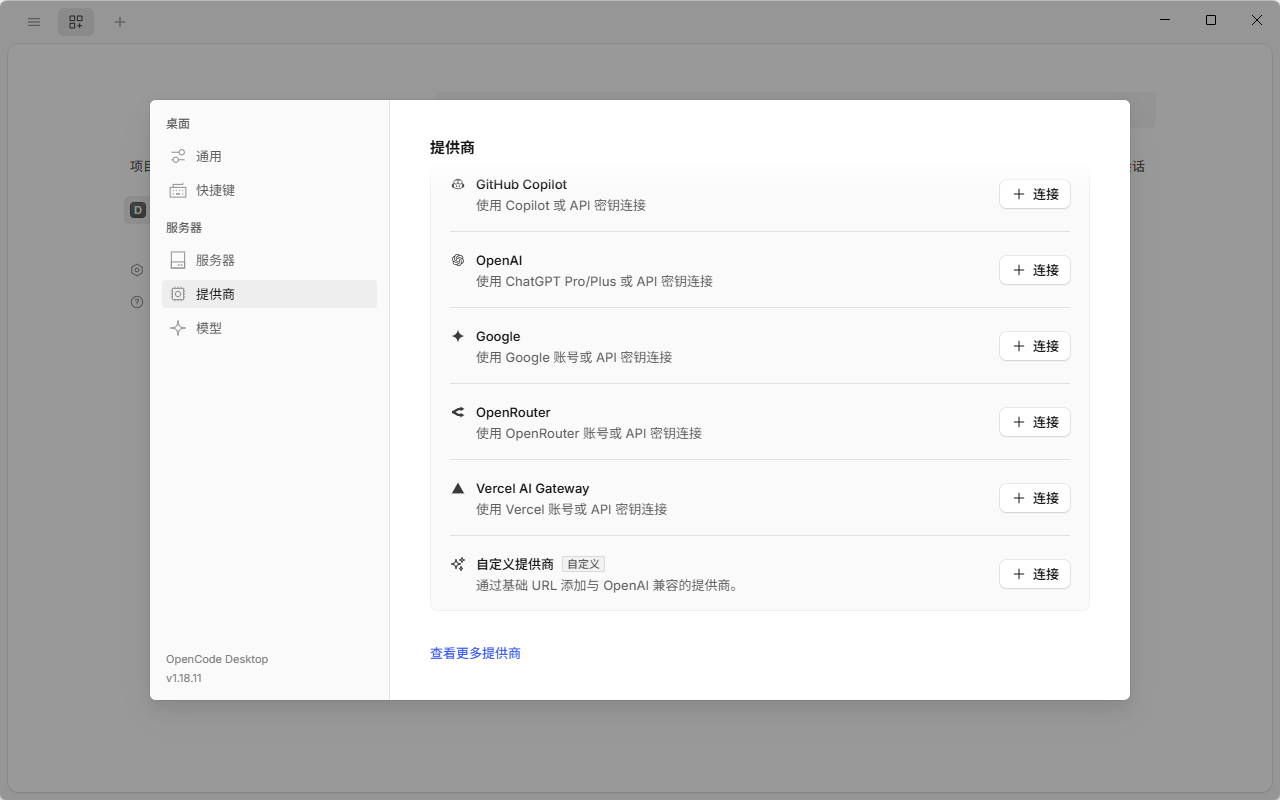Click the 提供商 page heading

click(452, 147)
